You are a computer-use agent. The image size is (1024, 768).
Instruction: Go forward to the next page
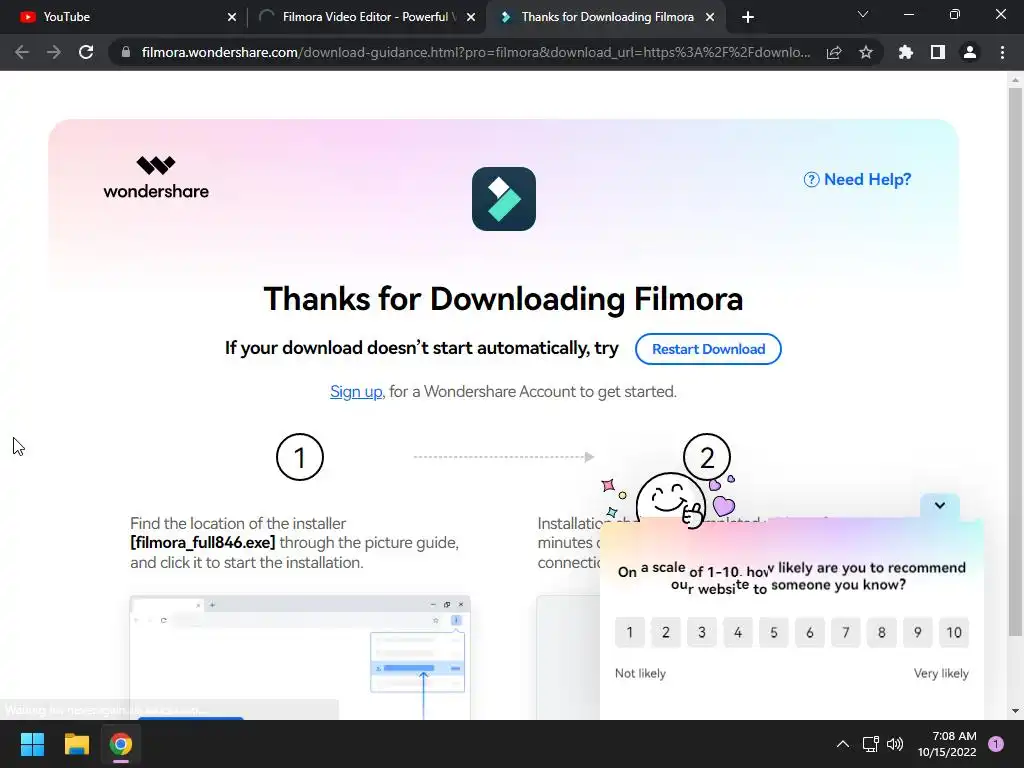(54, 52)
